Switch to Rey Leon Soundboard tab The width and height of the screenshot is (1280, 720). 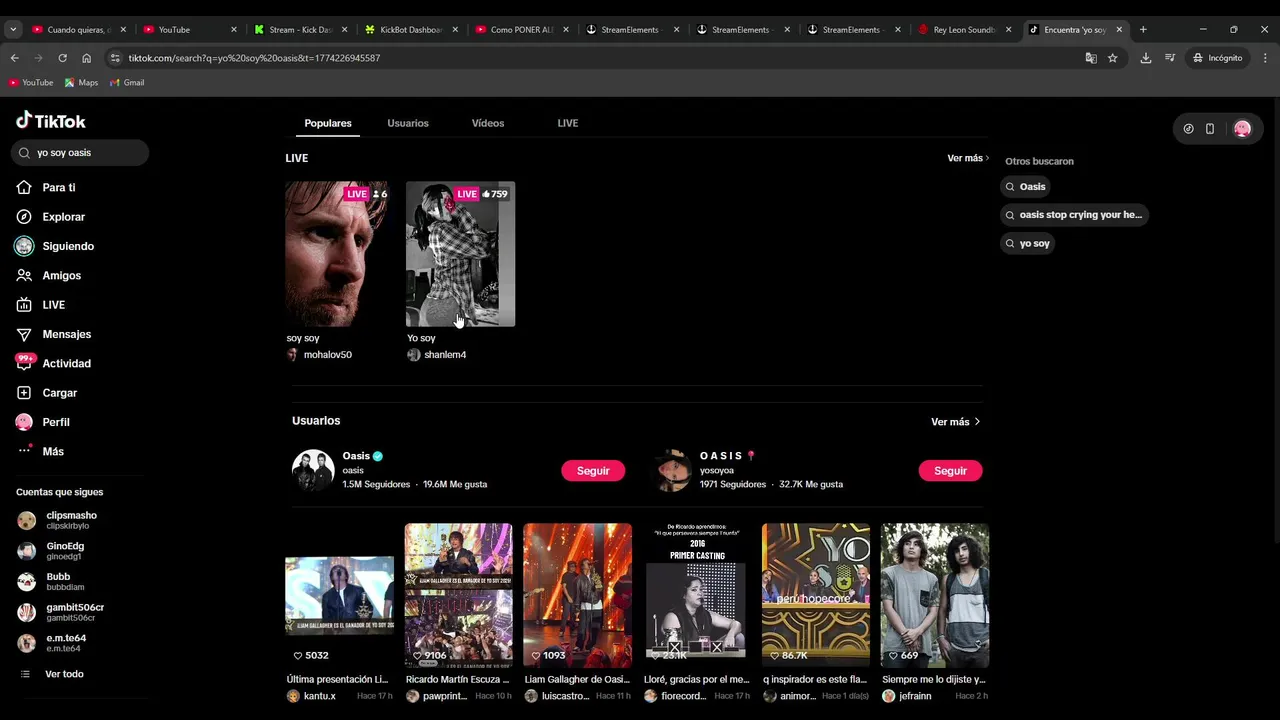(965, 30)
